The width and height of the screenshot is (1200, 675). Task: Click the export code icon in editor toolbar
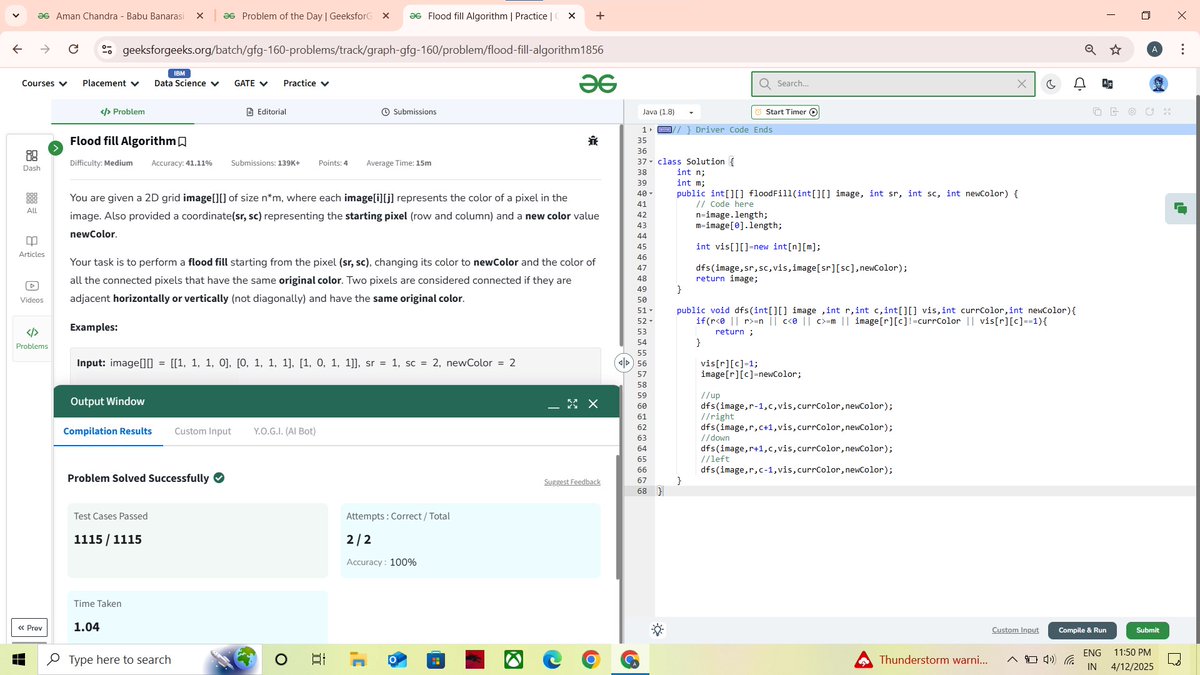point(1114,111)
